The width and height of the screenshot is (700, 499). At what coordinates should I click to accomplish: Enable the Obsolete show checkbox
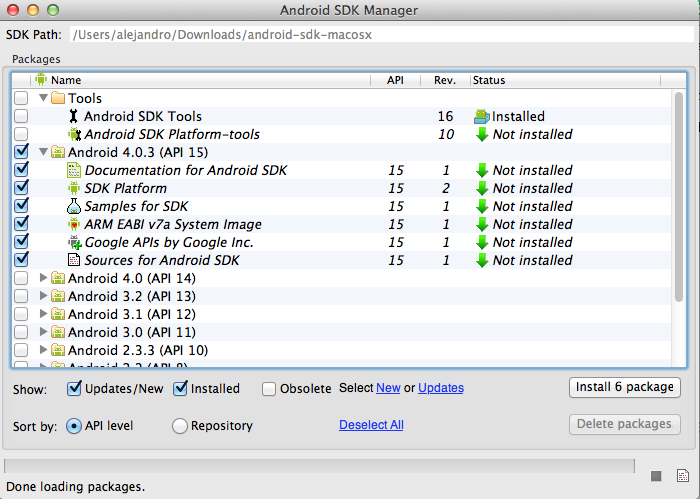[x=269, y=389]
